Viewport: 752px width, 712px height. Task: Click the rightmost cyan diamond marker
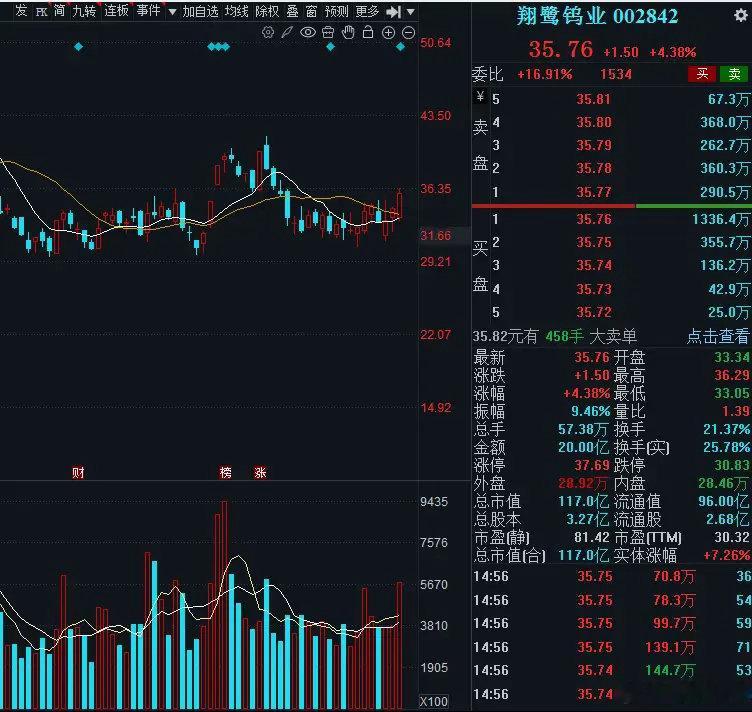point(400,47)
